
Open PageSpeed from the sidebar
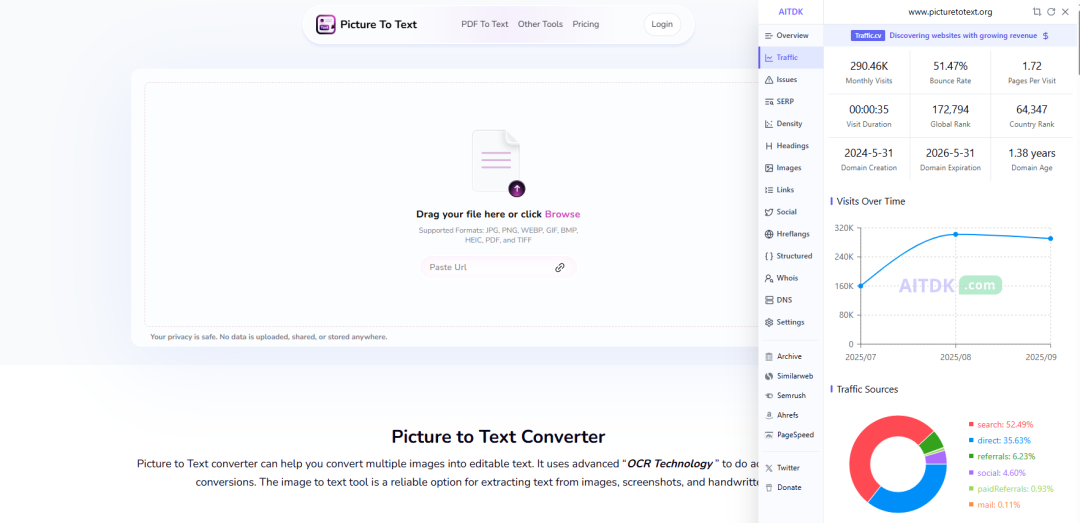(x=790, y=435)
